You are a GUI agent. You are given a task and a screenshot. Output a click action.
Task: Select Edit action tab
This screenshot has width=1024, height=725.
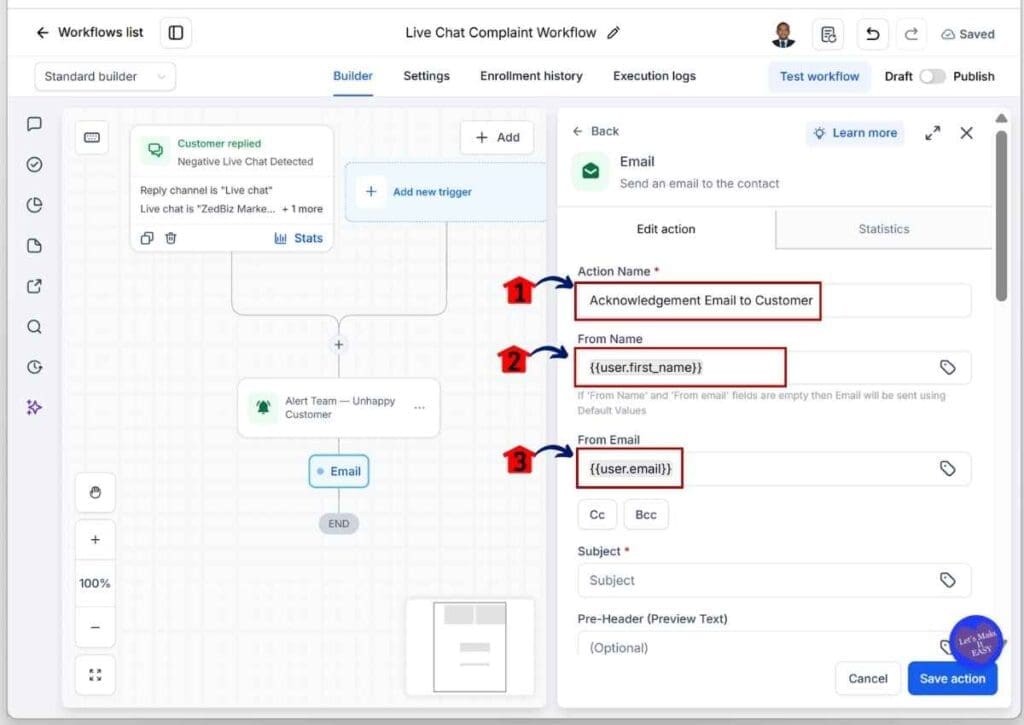point(666,229)
